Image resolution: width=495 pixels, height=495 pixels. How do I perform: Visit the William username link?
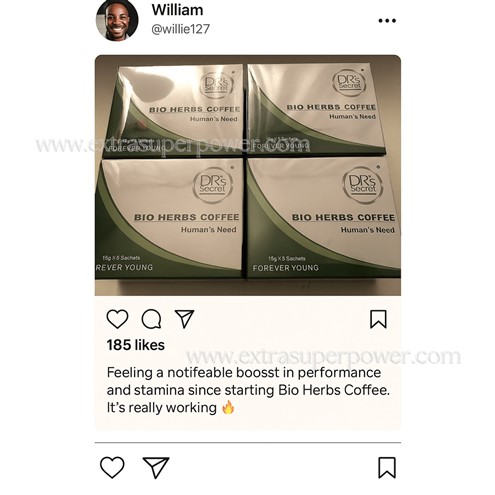177,10
